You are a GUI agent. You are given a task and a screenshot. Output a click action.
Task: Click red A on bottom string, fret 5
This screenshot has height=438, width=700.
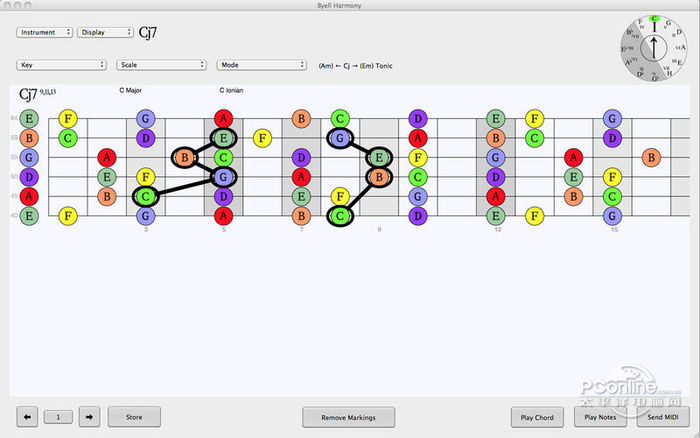click(x=223, y=216)
